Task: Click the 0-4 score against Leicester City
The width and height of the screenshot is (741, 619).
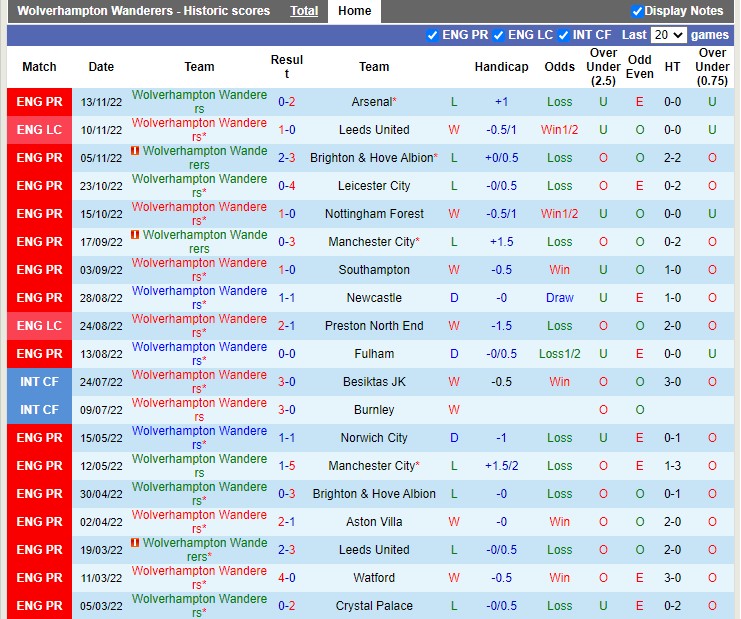Action: tap(286, 186)
